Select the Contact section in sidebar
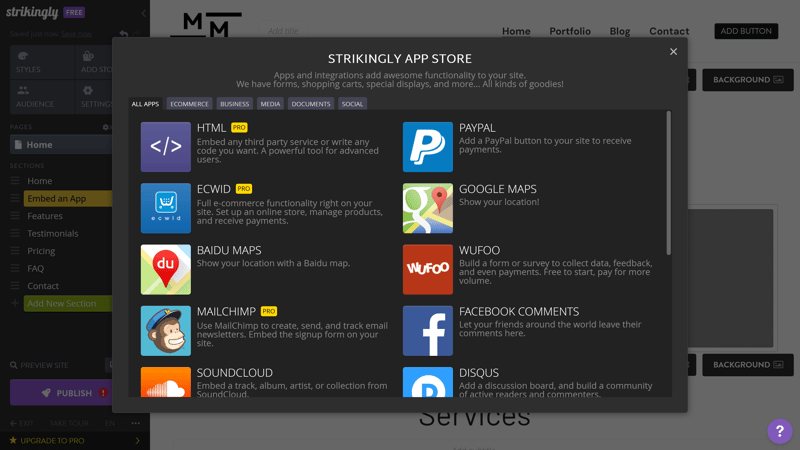The height and width of the screenshot is (450, 800). 43,286
